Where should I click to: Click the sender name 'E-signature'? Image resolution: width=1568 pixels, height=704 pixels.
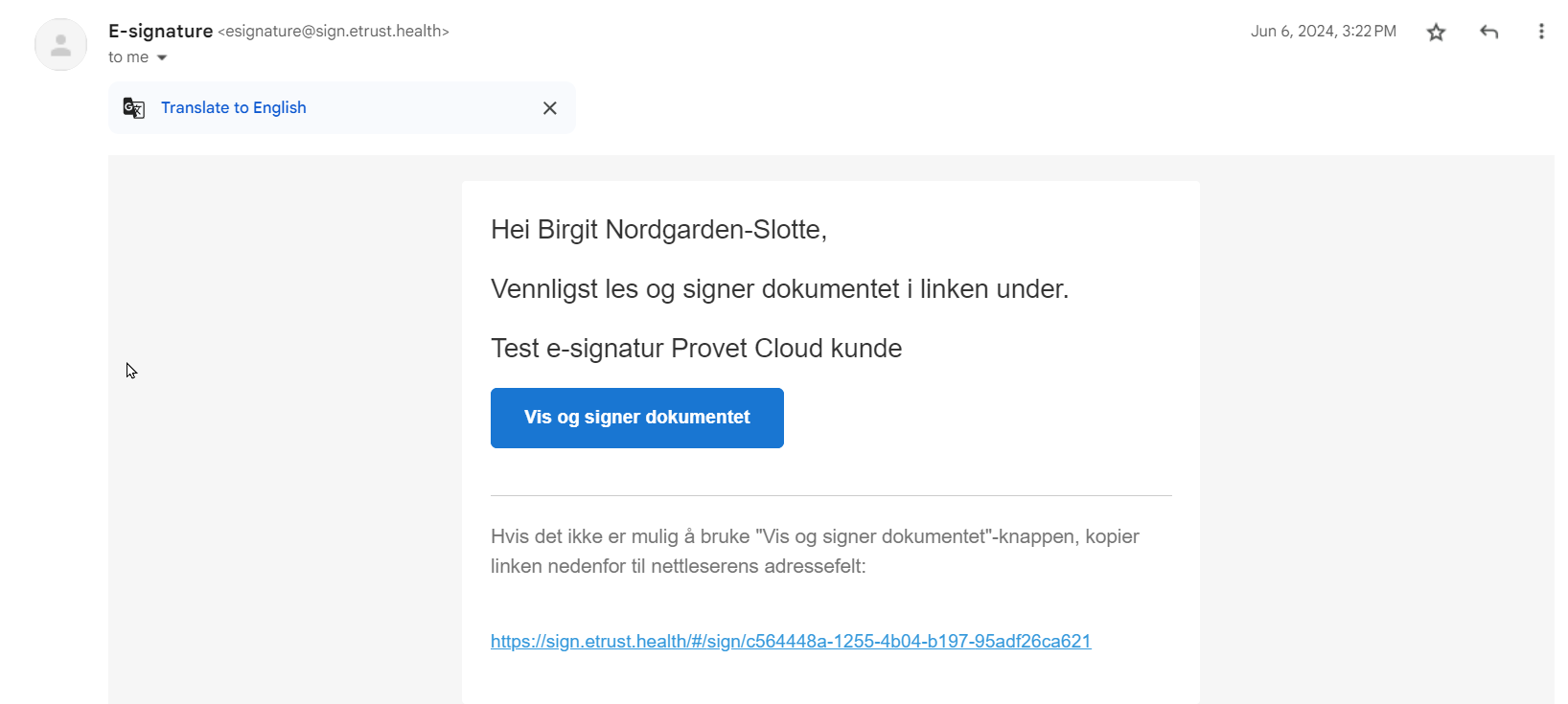click(x=160, y=31)
